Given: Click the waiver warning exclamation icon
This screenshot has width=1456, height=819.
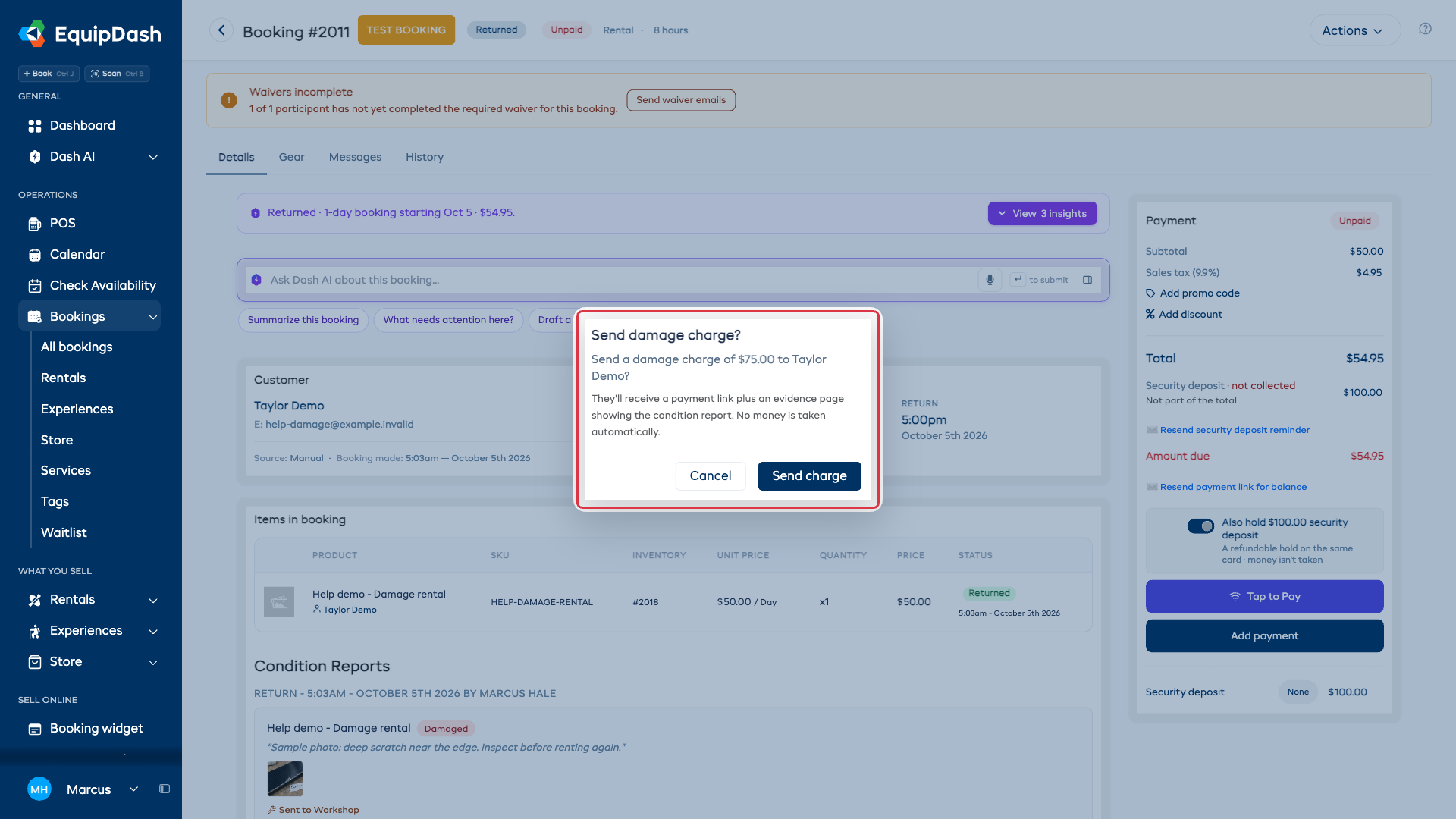Looking at the screenshot, I should tap(229, 100).
